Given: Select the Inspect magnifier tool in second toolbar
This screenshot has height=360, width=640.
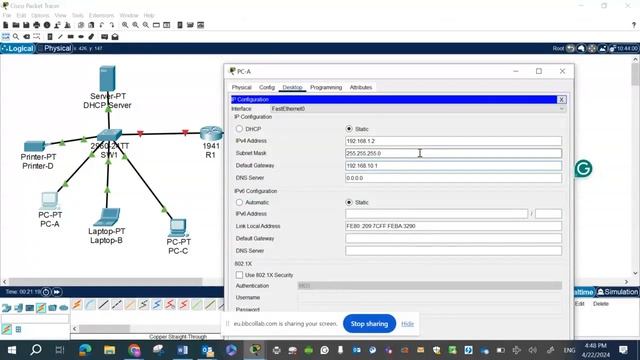Looking at the screenshot, I should click(16, 37).
